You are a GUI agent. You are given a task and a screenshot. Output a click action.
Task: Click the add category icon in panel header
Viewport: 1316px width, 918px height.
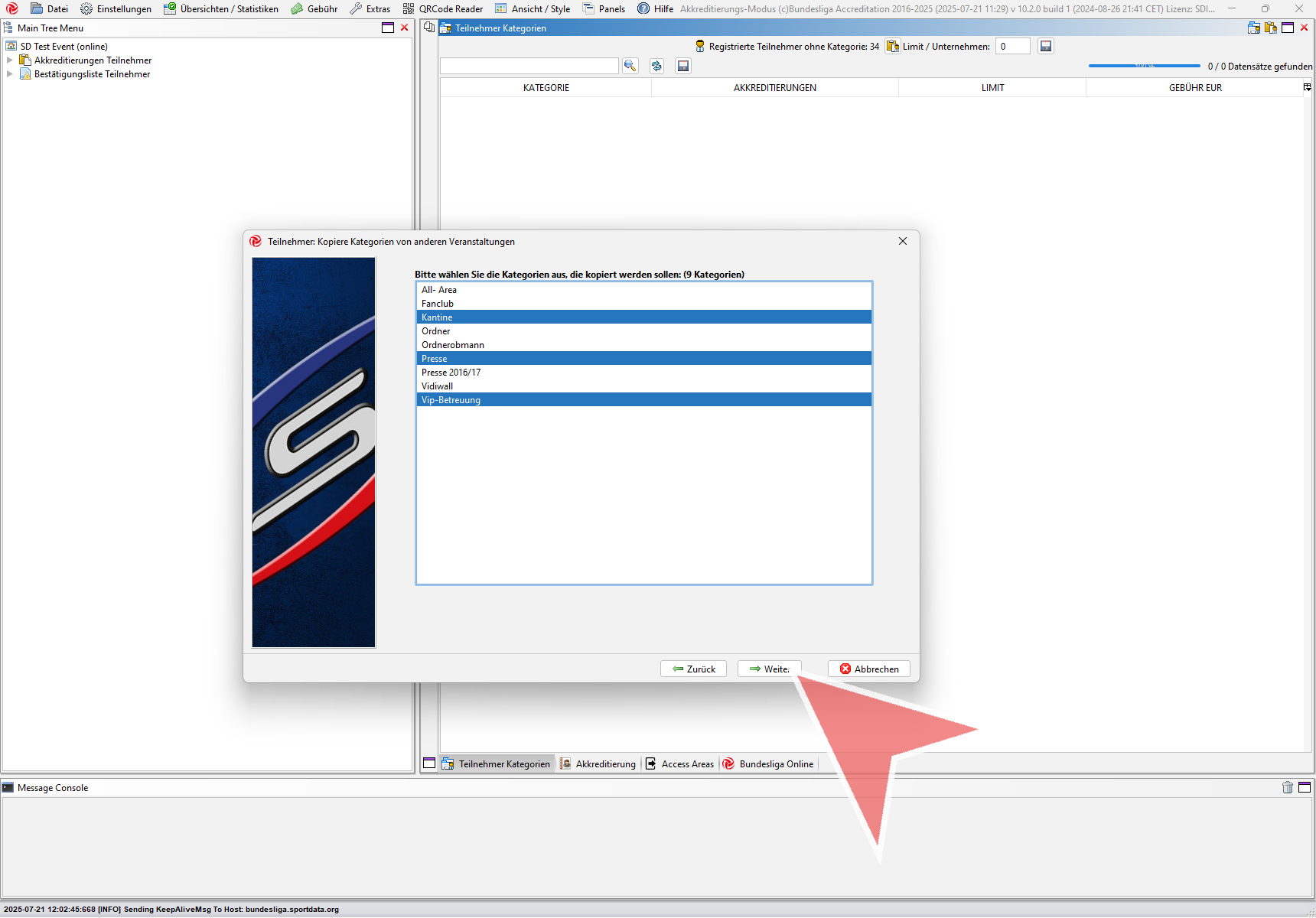tap(1253, 28)
